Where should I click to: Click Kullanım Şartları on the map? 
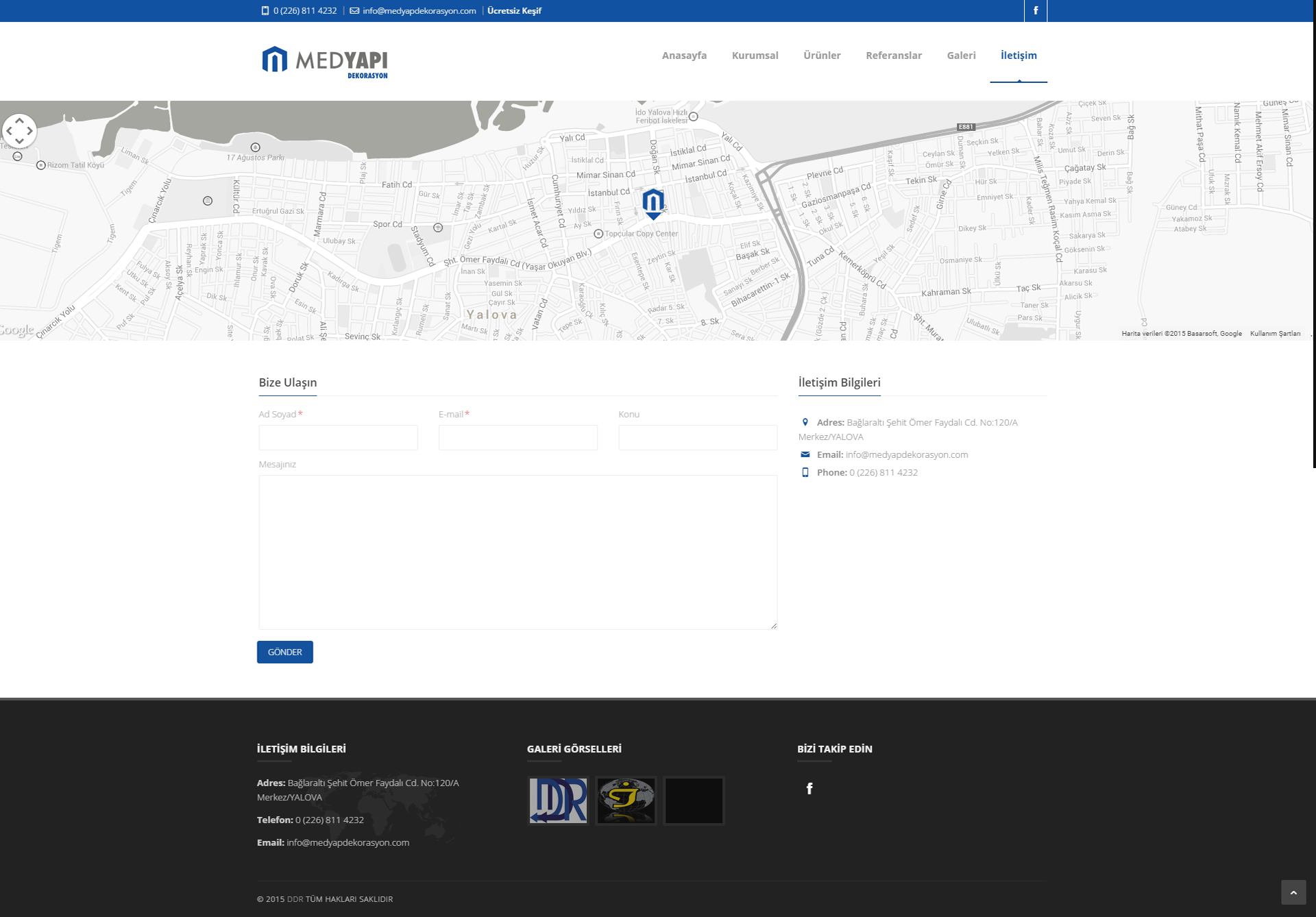point(1274,334)
